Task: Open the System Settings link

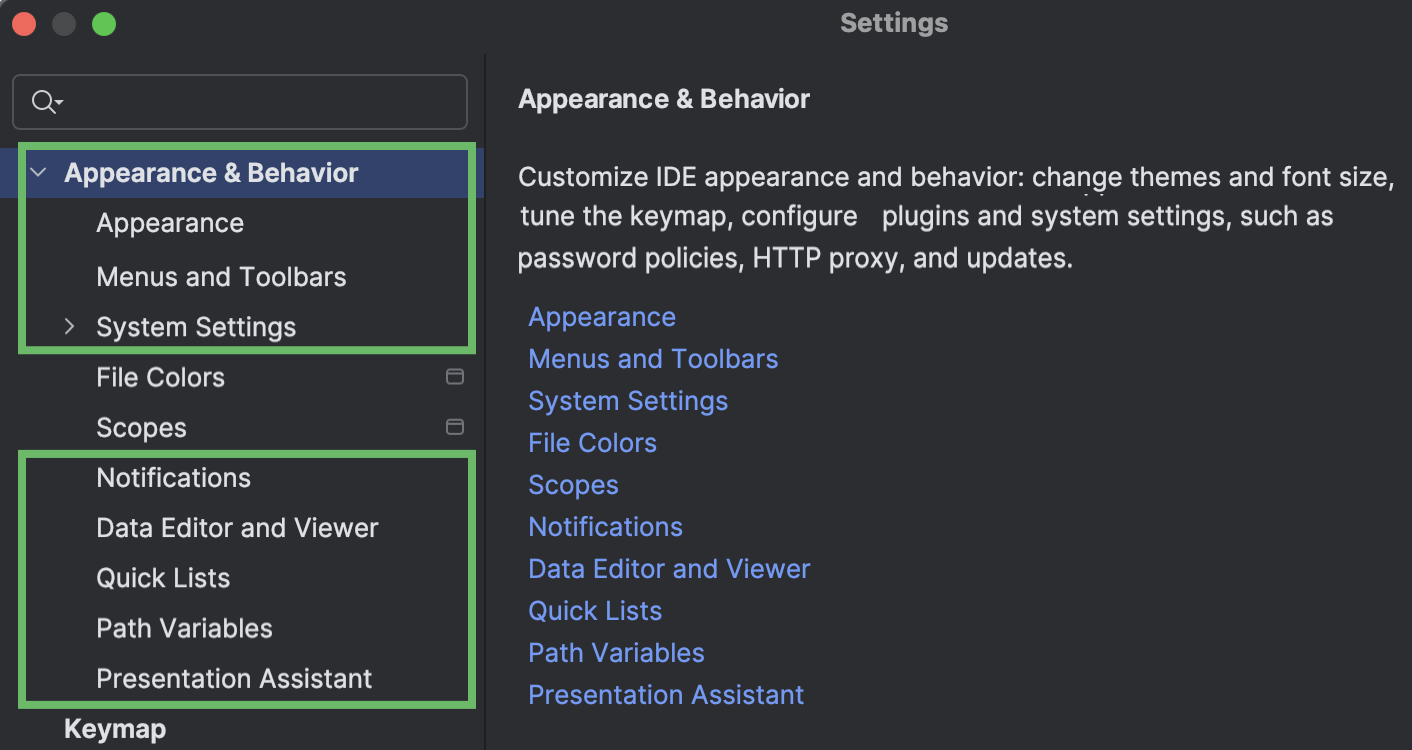Action: pos(627,400)
